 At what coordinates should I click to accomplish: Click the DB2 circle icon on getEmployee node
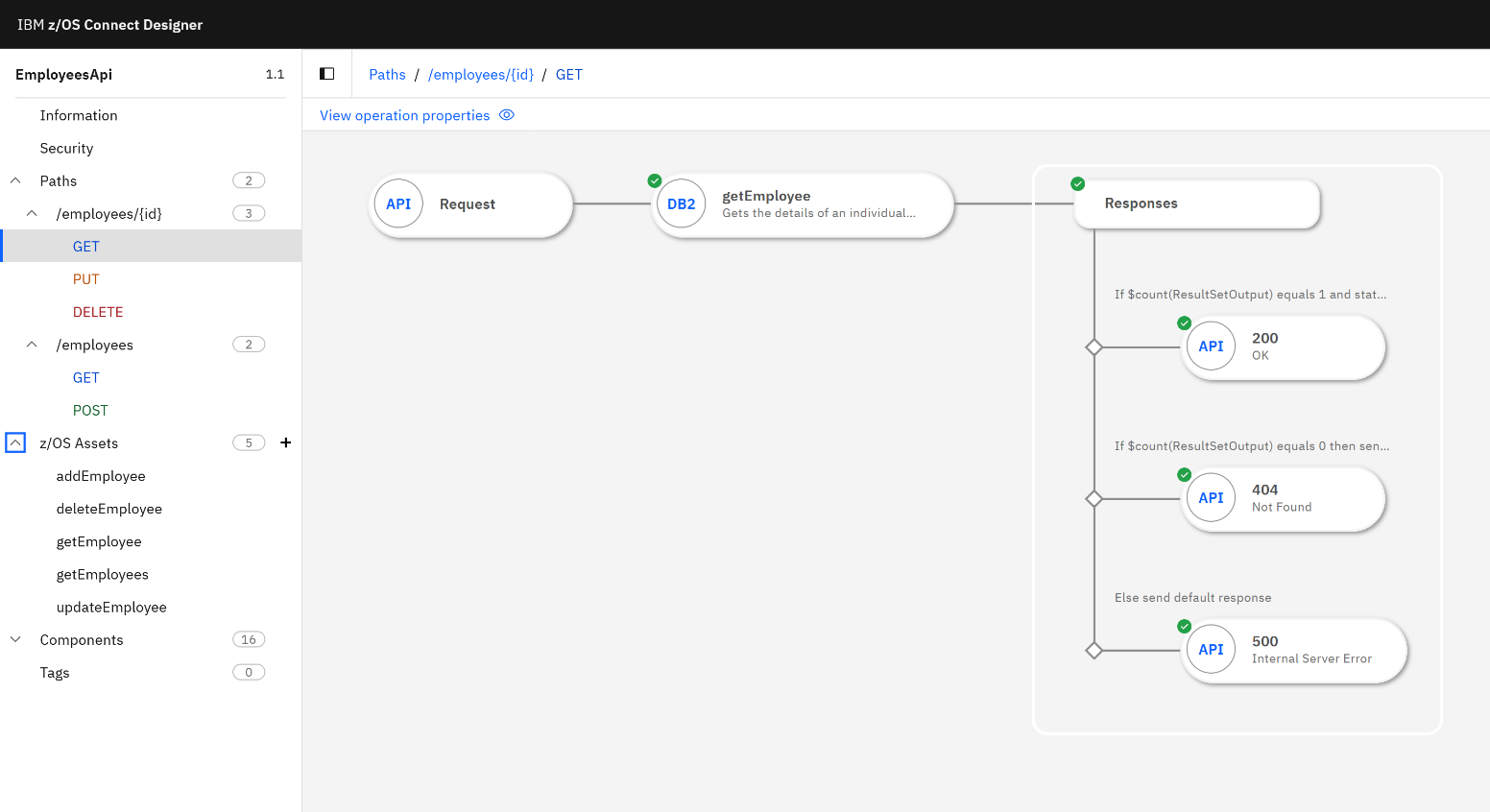[x=682, y=203]
